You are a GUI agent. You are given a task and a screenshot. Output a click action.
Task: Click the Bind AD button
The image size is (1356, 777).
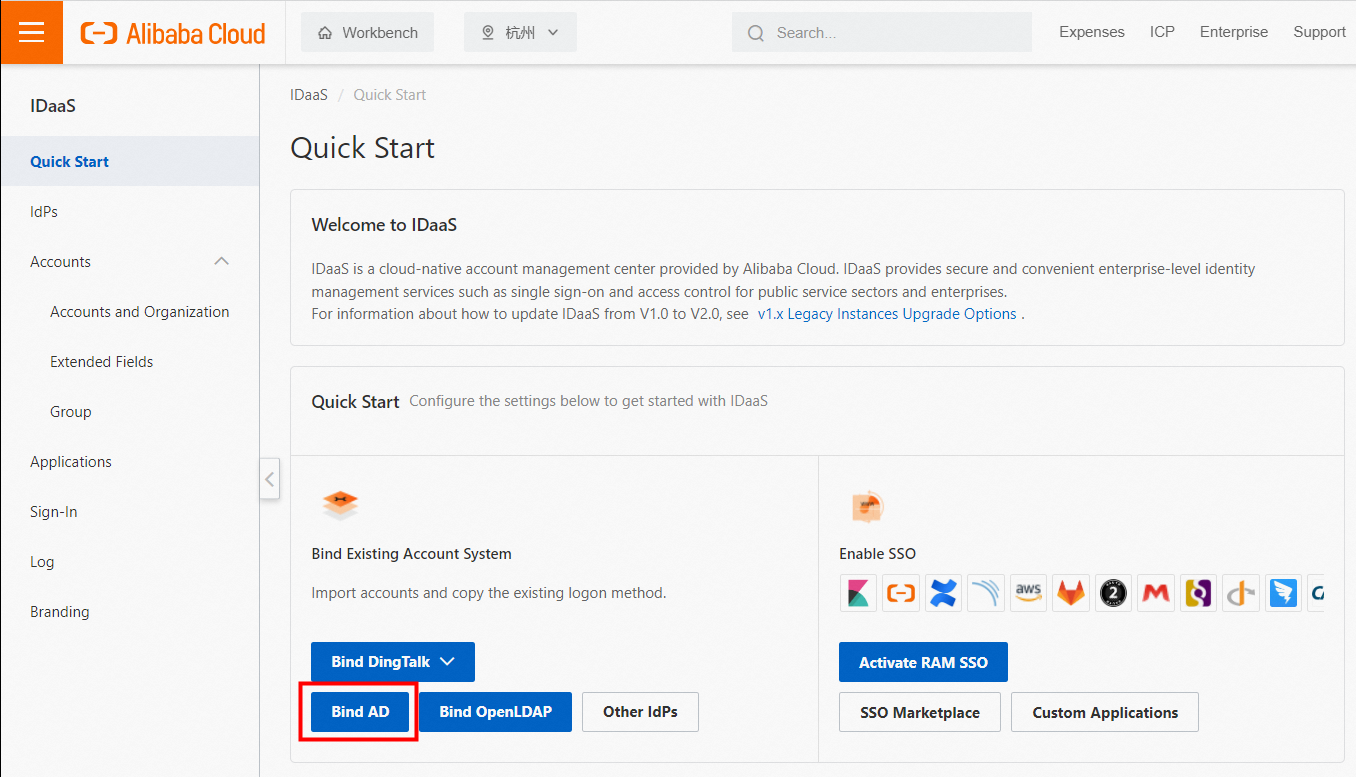pyautogui.click(x=359, y=711)
